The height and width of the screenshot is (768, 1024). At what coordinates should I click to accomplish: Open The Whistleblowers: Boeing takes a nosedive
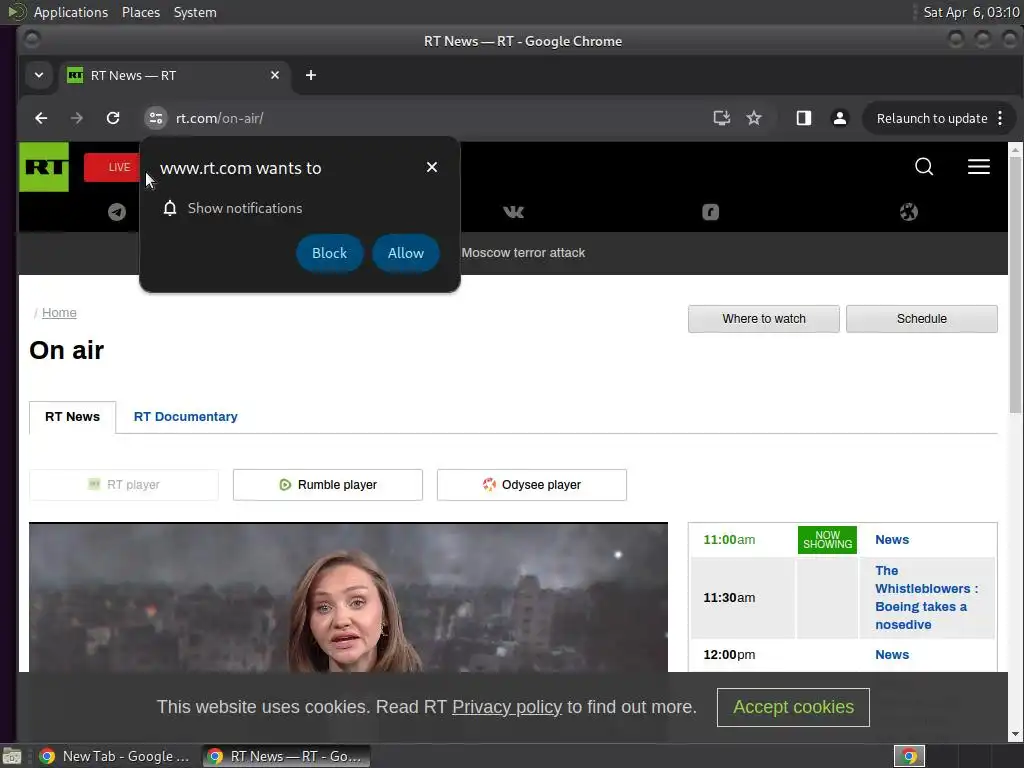click(926, 598)
